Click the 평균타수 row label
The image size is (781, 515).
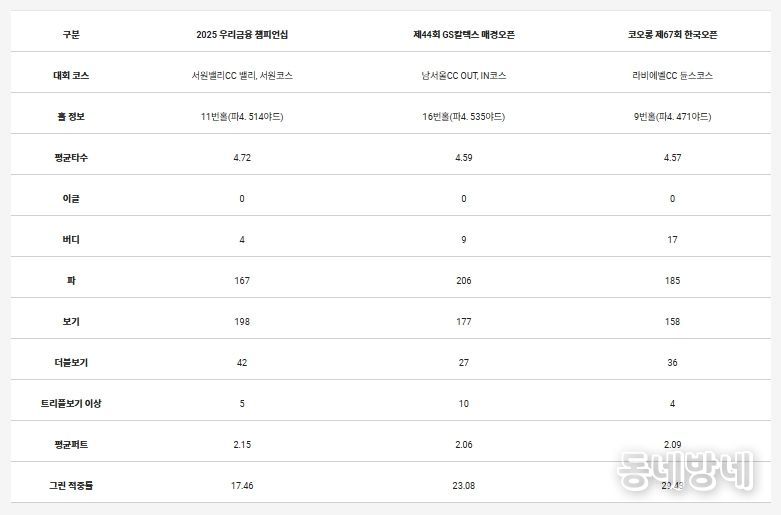click(x=70, y=158)
